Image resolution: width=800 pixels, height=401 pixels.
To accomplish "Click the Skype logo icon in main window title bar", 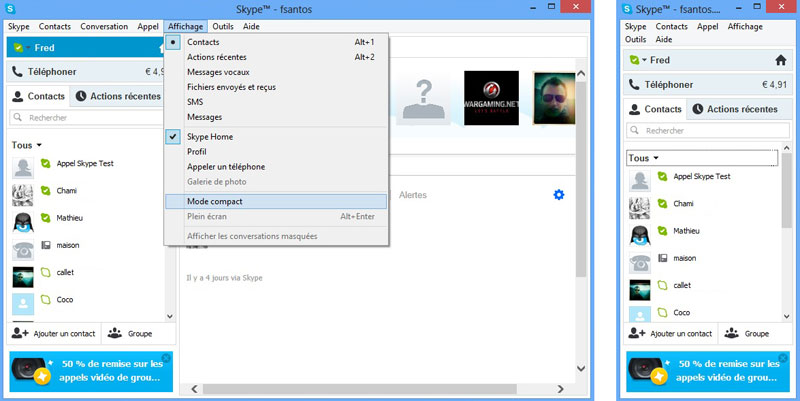I will (x=10, y=9).
